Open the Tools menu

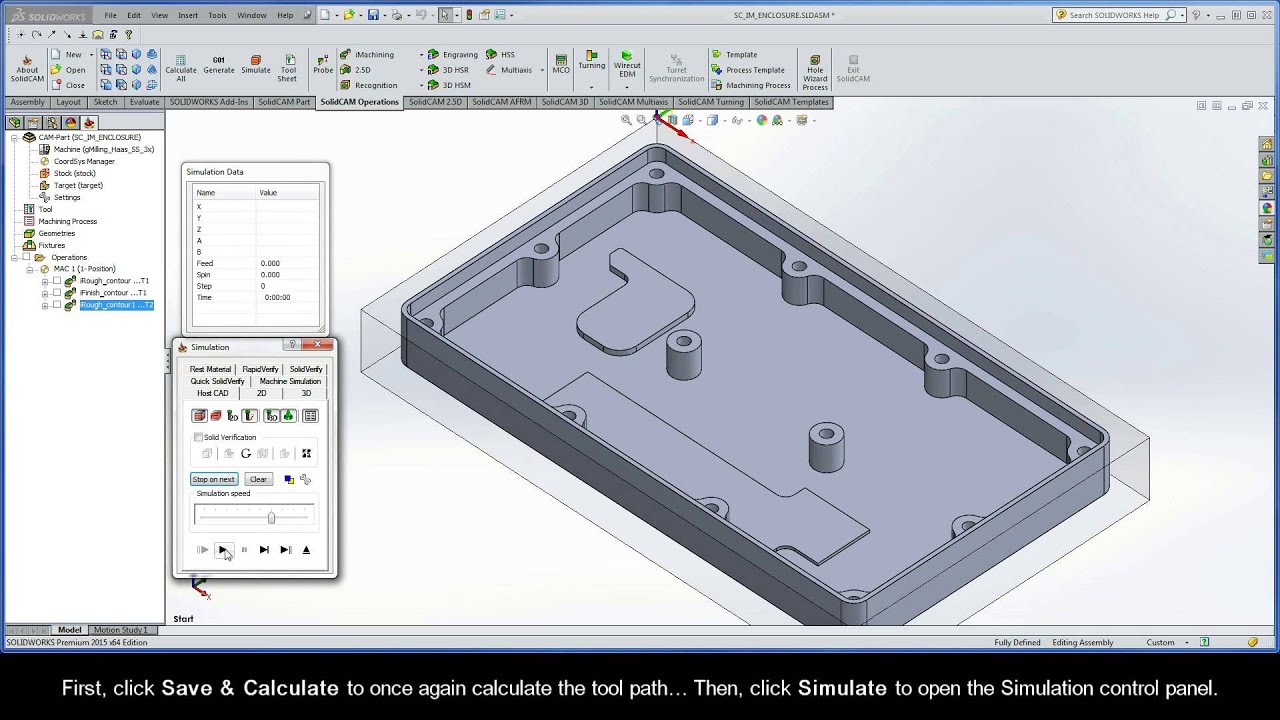tap(217, 15)
